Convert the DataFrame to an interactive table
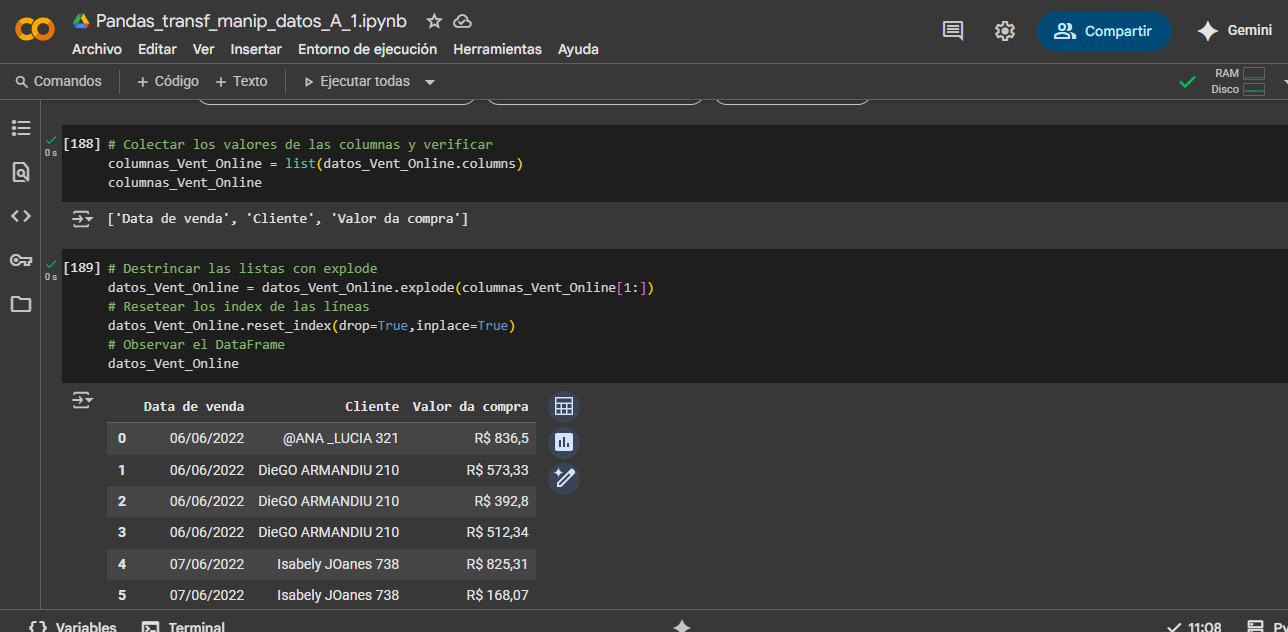1288x632 pixels. point(564,407)
